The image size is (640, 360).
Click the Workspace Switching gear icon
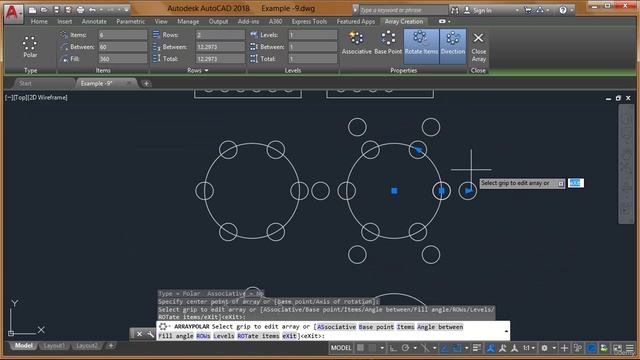[544, 348]
